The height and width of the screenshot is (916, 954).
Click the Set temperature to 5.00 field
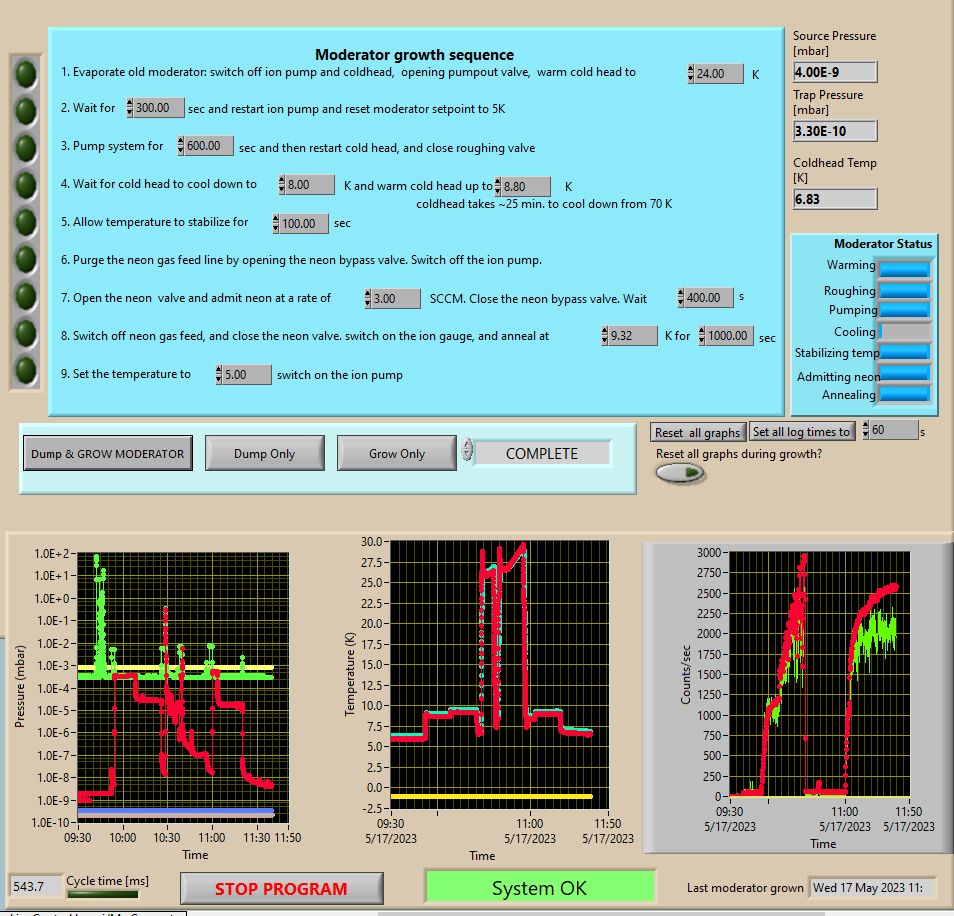[246, 375]
